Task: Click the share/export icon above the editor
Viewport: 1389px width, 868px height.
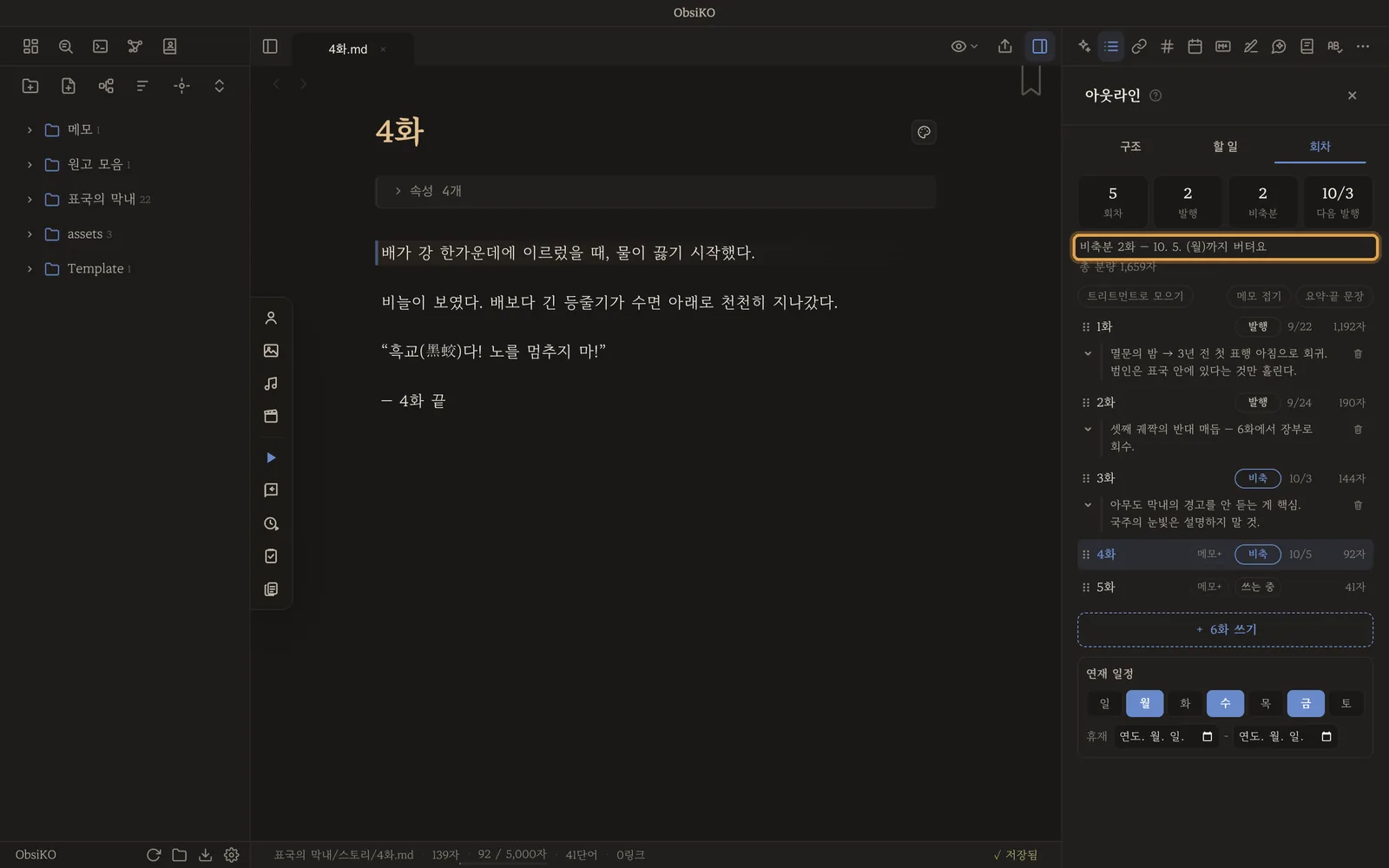Action: [1004, 46]
